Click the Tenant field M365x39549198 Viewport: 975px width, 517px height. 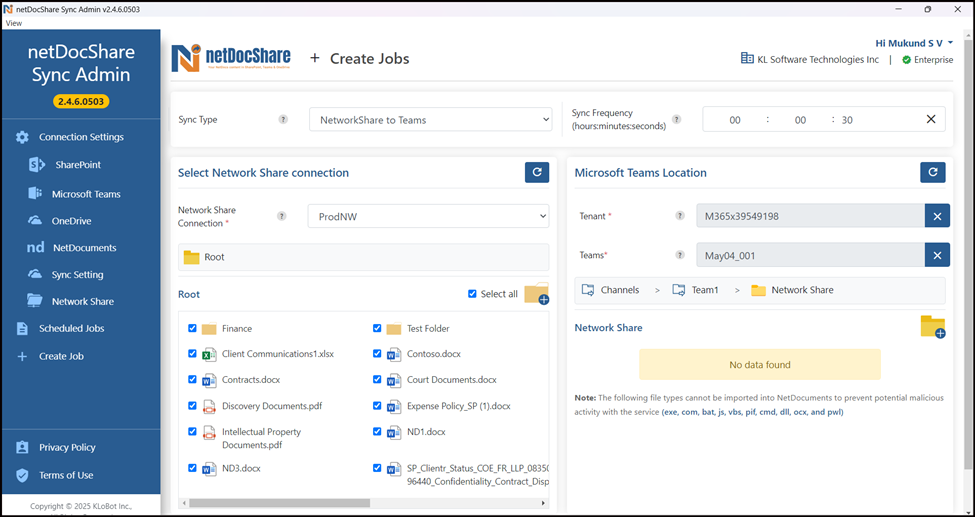(810, 217)
